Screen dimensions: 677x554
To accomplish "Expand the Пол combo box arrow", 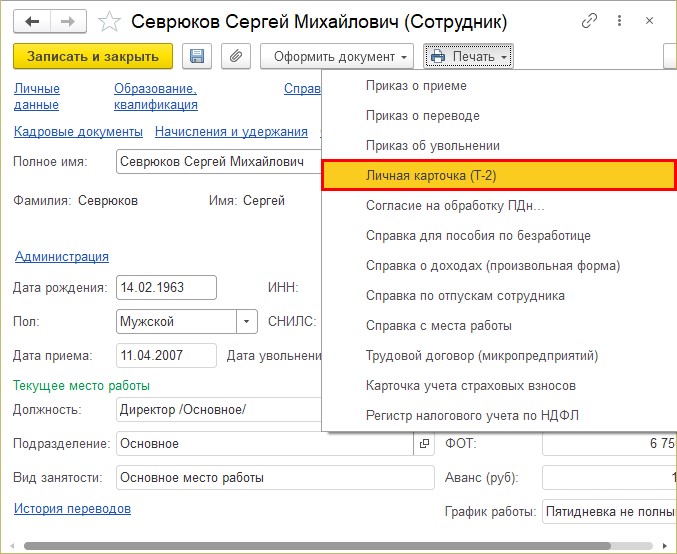I will (247, 322).
